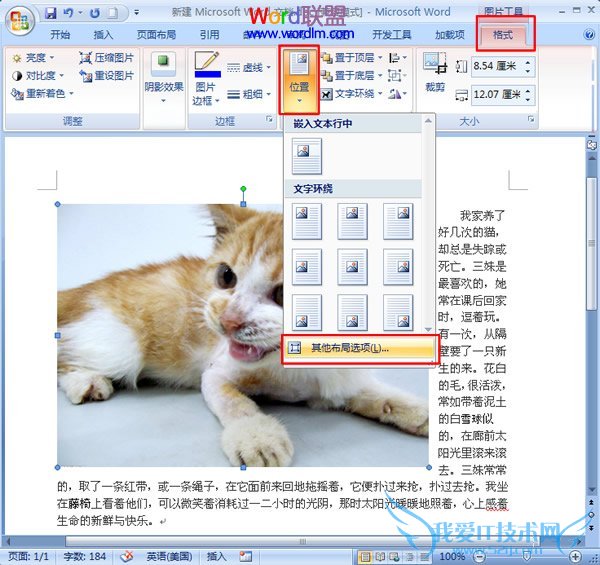
Task: Open the 加载项 tab
Action: pyautogui.click(x=450, y=35)
